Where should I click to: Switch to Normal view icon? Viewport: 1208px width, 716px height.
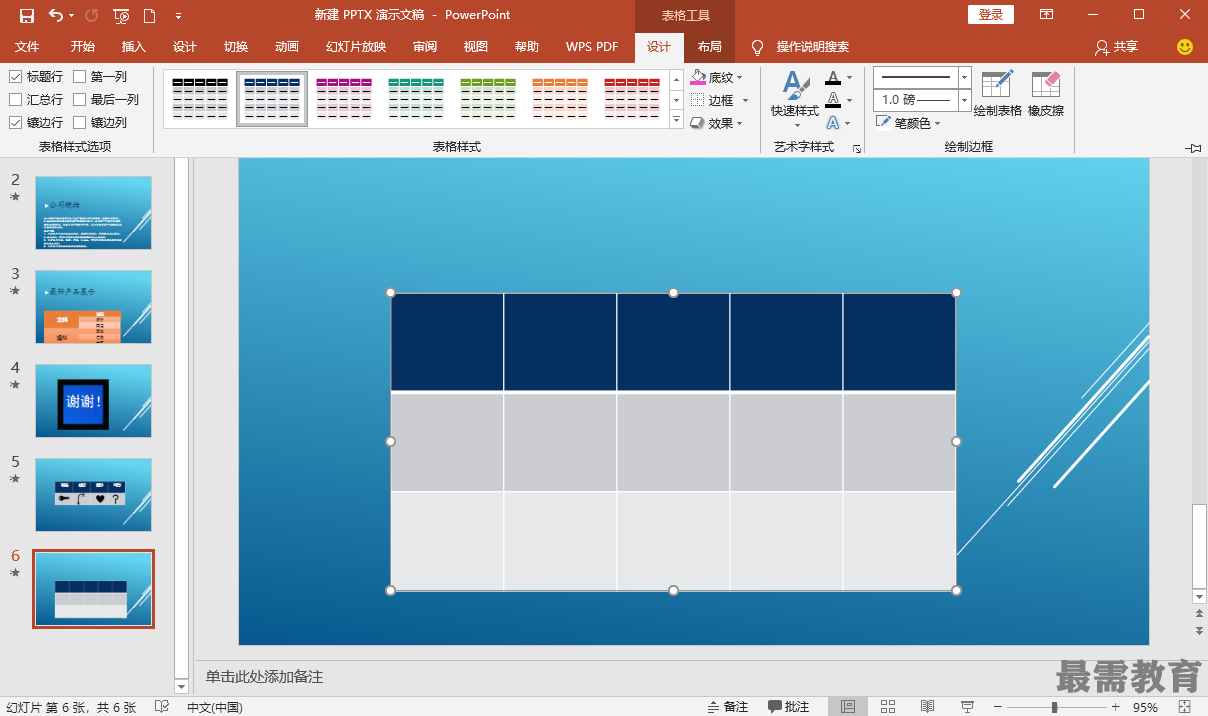[x=848, y=707]
